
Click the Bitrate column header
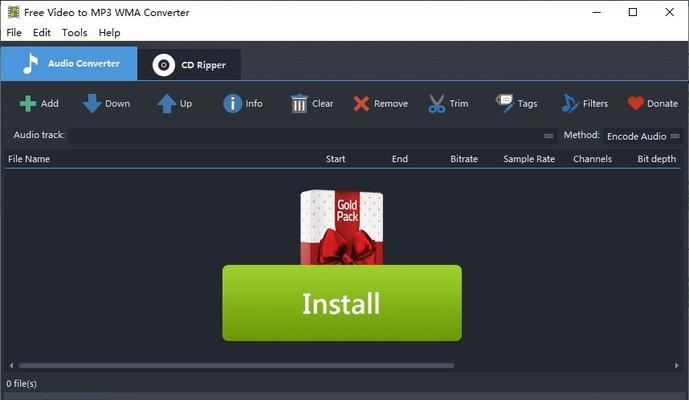point(464,159)
